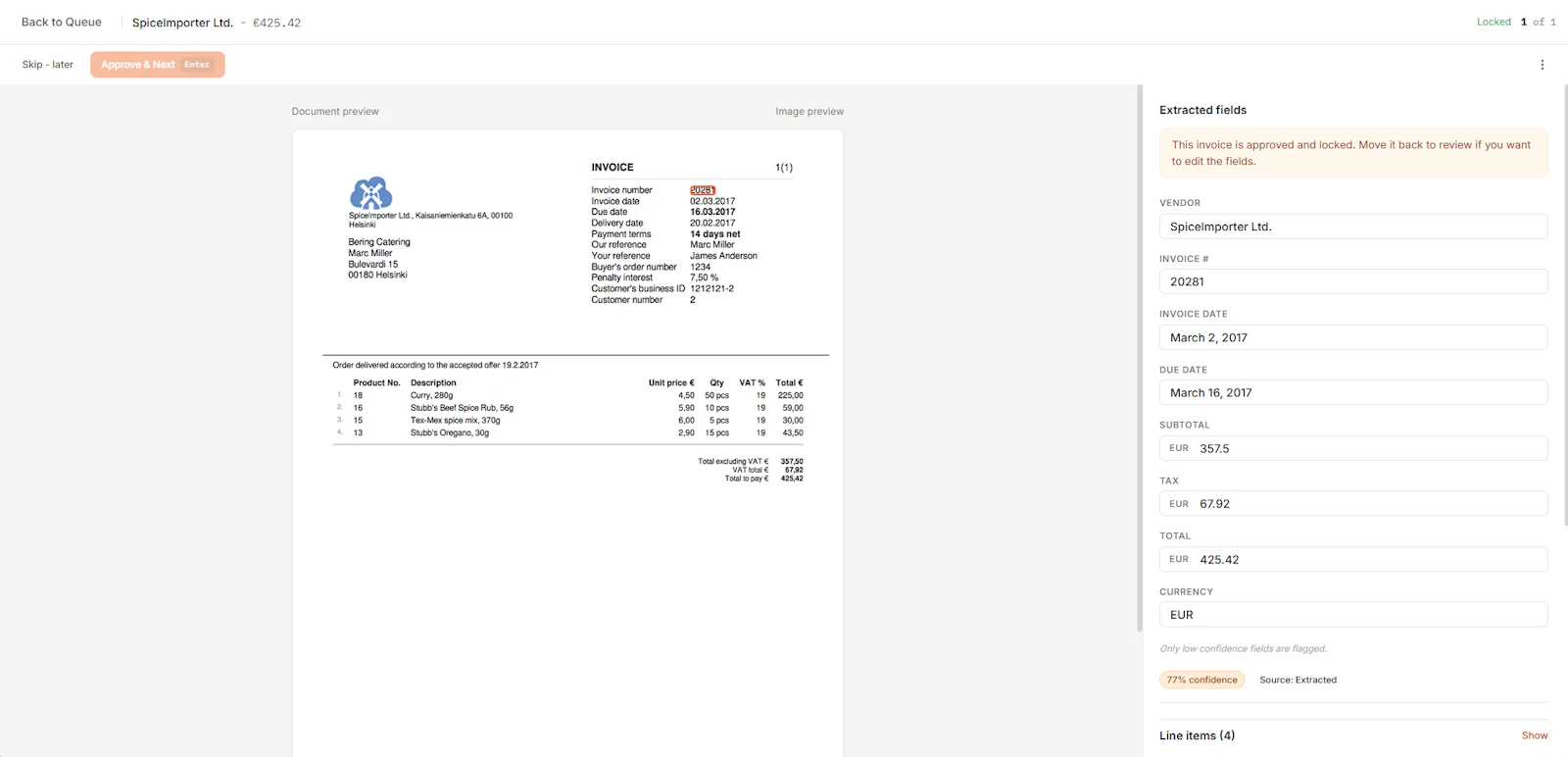Click 'Line items (4)' heading

pos(1197,735)
